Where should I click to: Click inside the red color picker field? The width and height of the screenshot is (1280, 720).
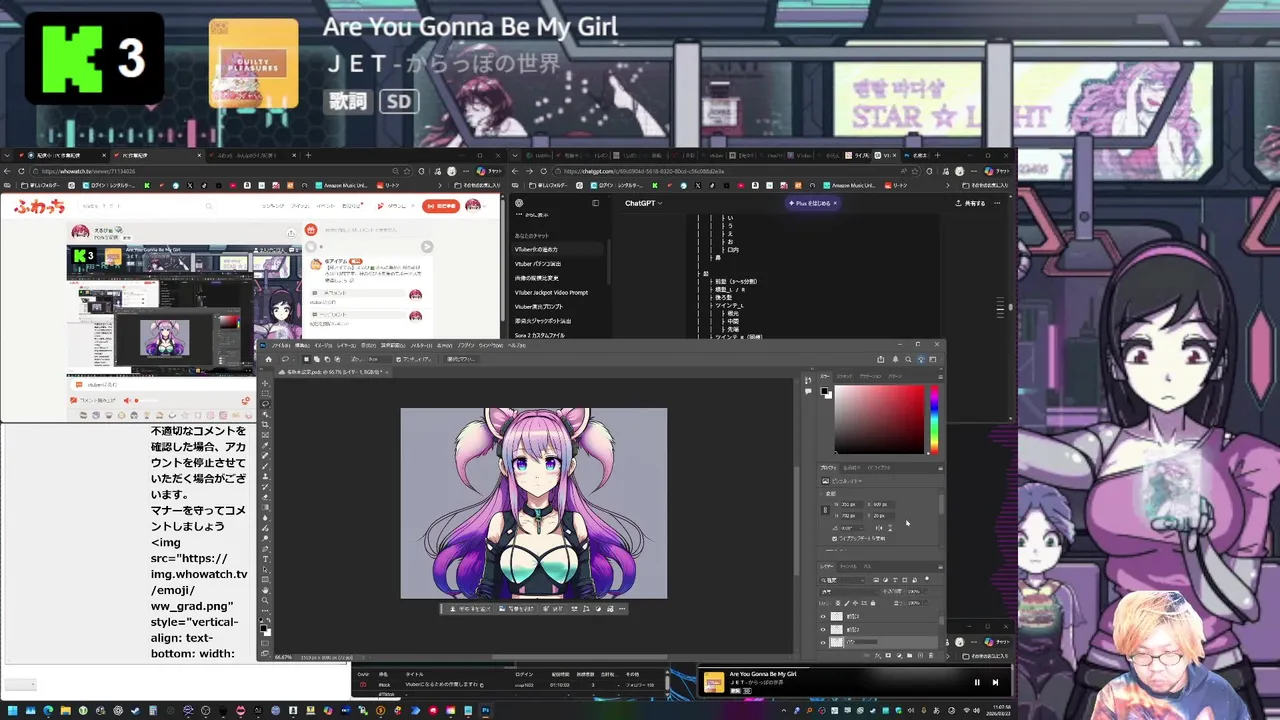tap(879, 420)
